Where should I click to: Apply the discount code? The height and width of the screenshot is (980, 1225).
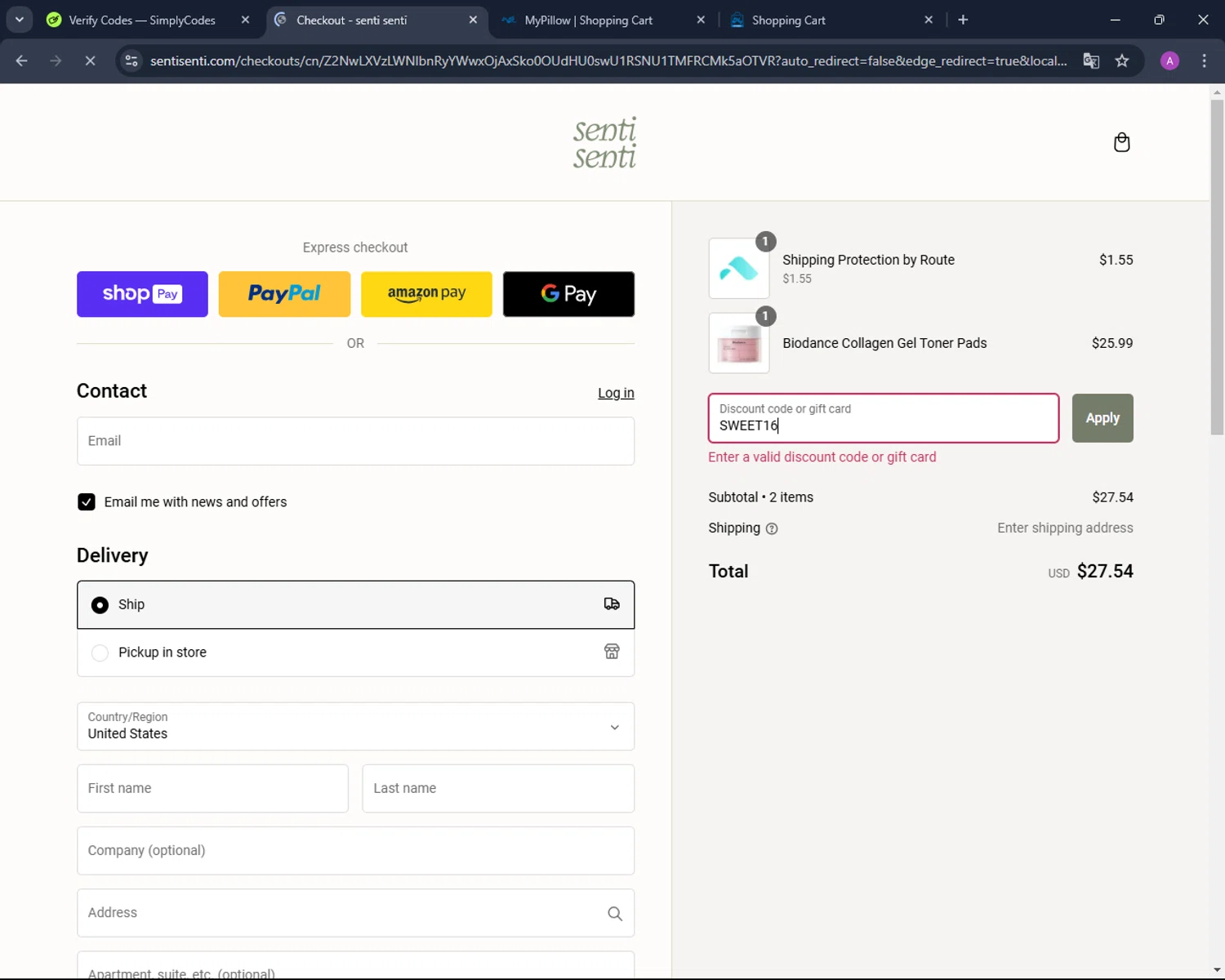(1102, 418)
